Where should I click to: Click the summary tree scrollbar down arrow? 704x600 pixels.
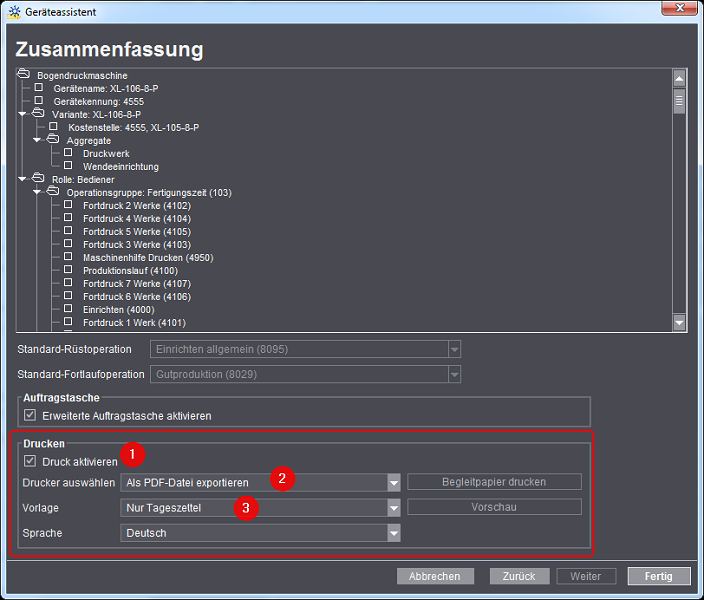click(679, 322)
